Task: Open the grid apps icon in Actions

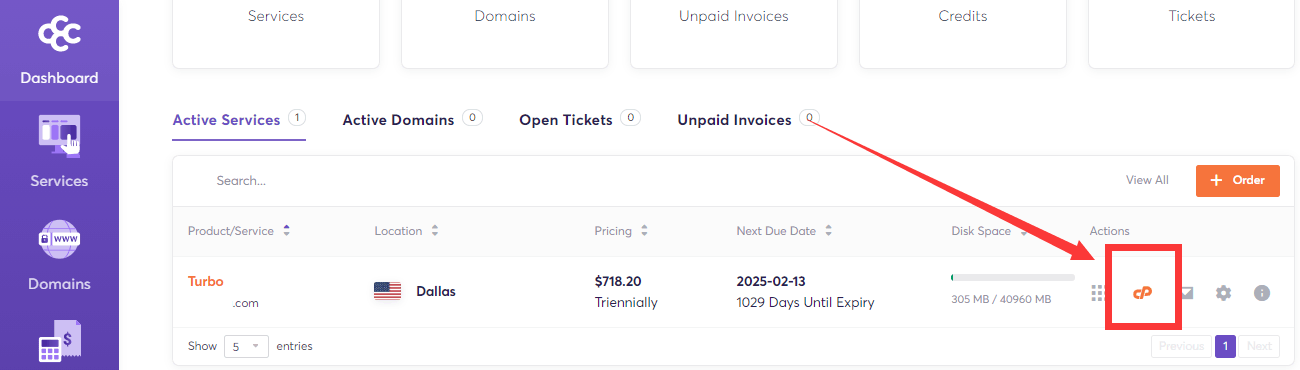Action: tap(1097, 293)
